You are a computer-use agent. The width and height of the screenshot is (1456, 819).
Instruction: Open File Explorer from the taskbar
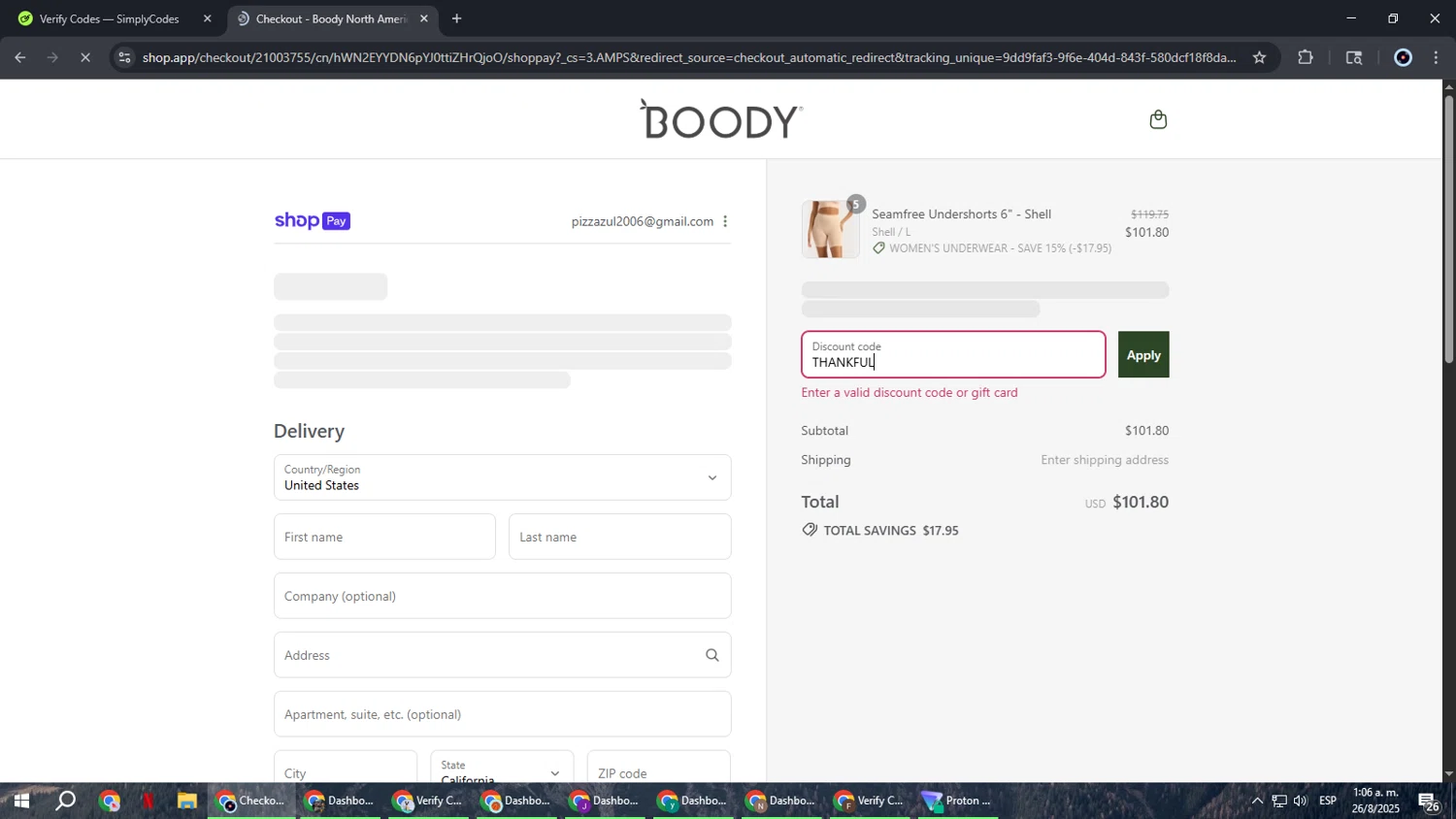tap(186, 802)
